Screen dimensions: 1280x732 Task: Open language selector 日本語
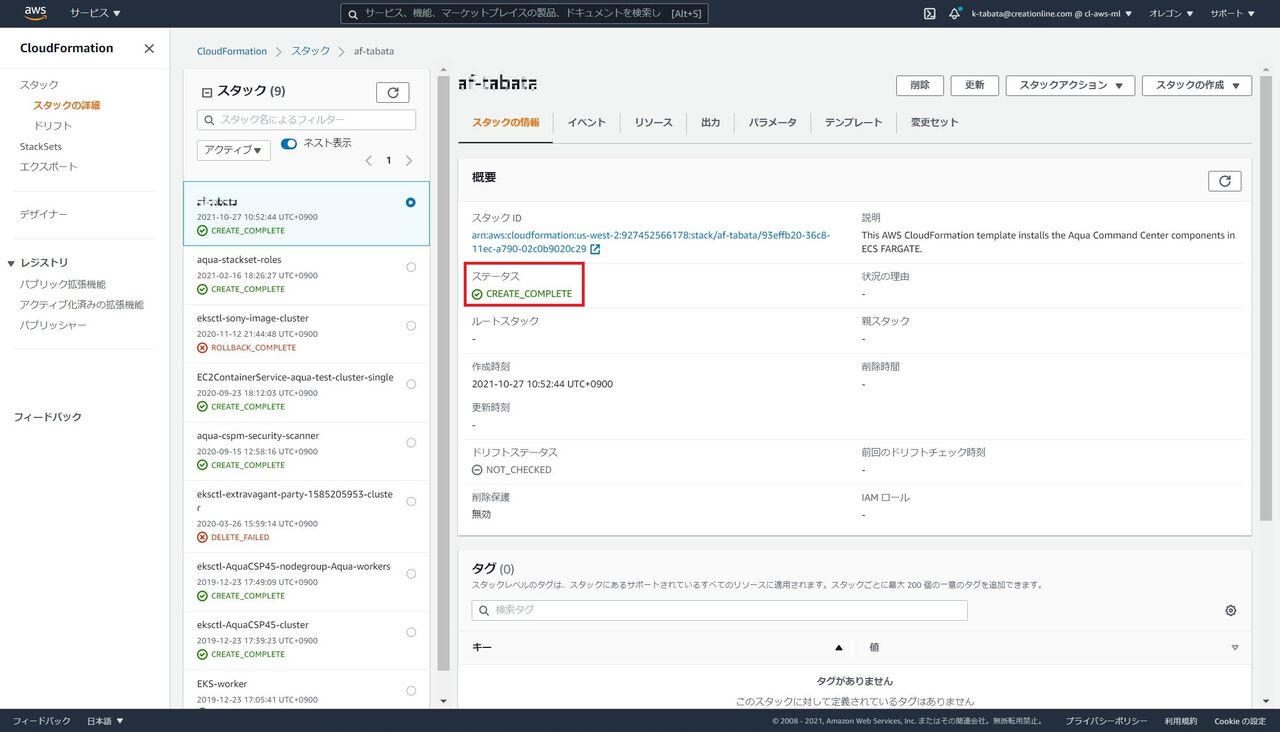coord(105,721)
